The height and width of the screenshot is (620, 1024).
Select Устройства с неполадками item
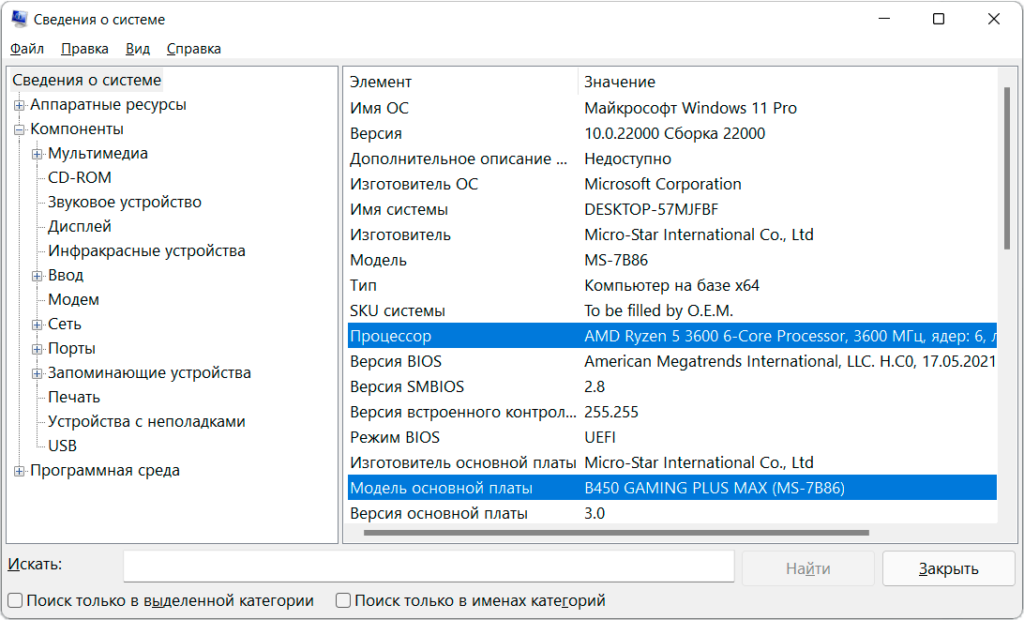click(147, 421)
